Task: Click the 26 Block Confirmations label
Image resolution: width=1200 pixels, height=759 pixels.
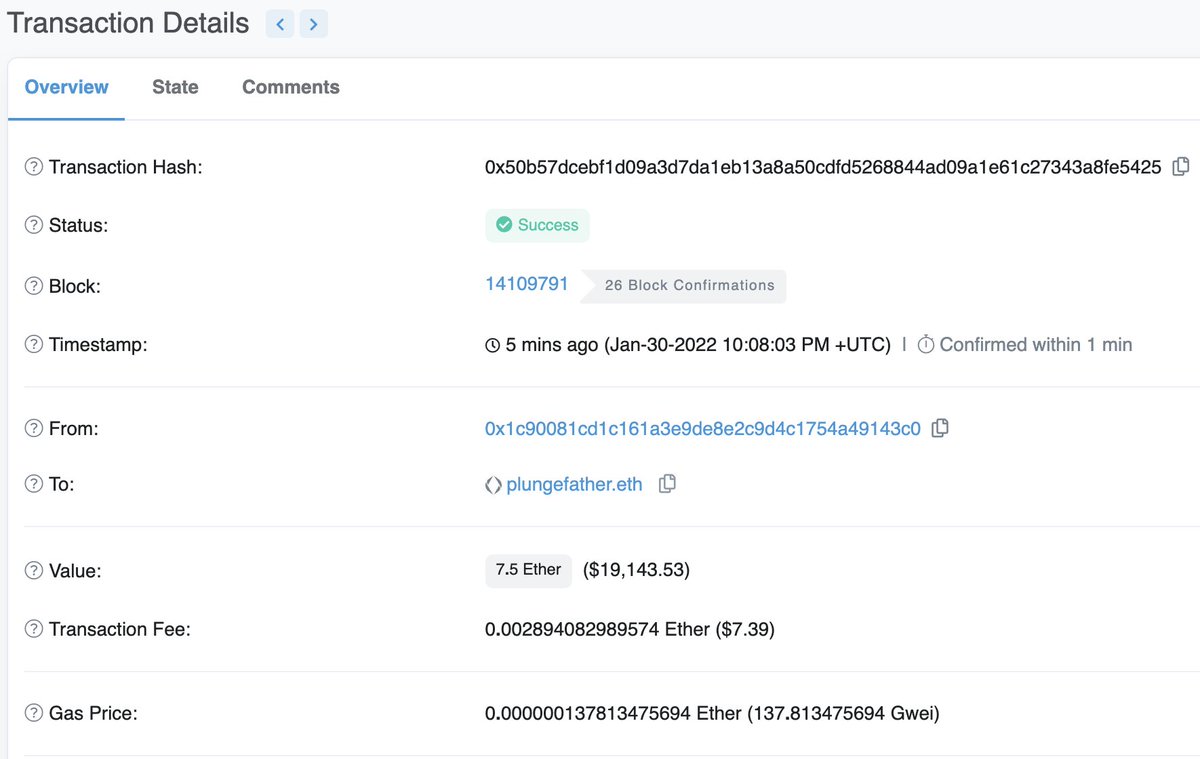Action: [689, 286]
